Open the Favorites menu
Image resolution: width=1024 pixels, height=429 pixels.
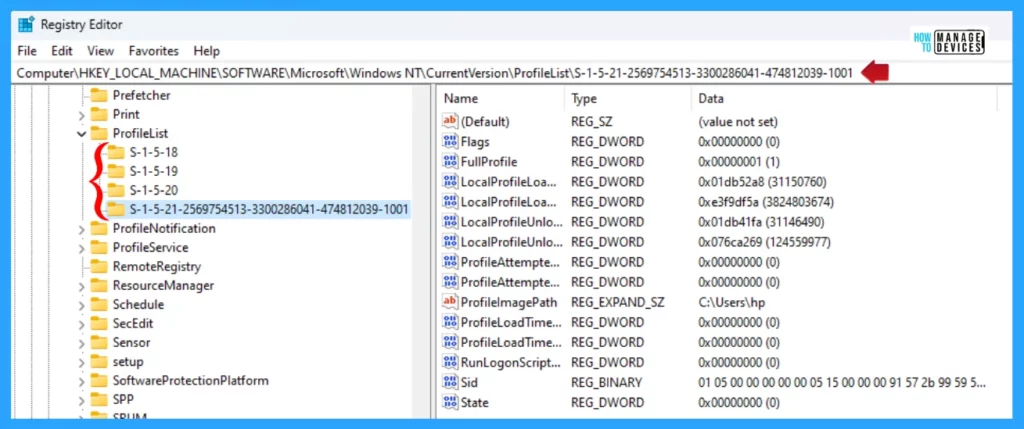click(x=153, y=50)
